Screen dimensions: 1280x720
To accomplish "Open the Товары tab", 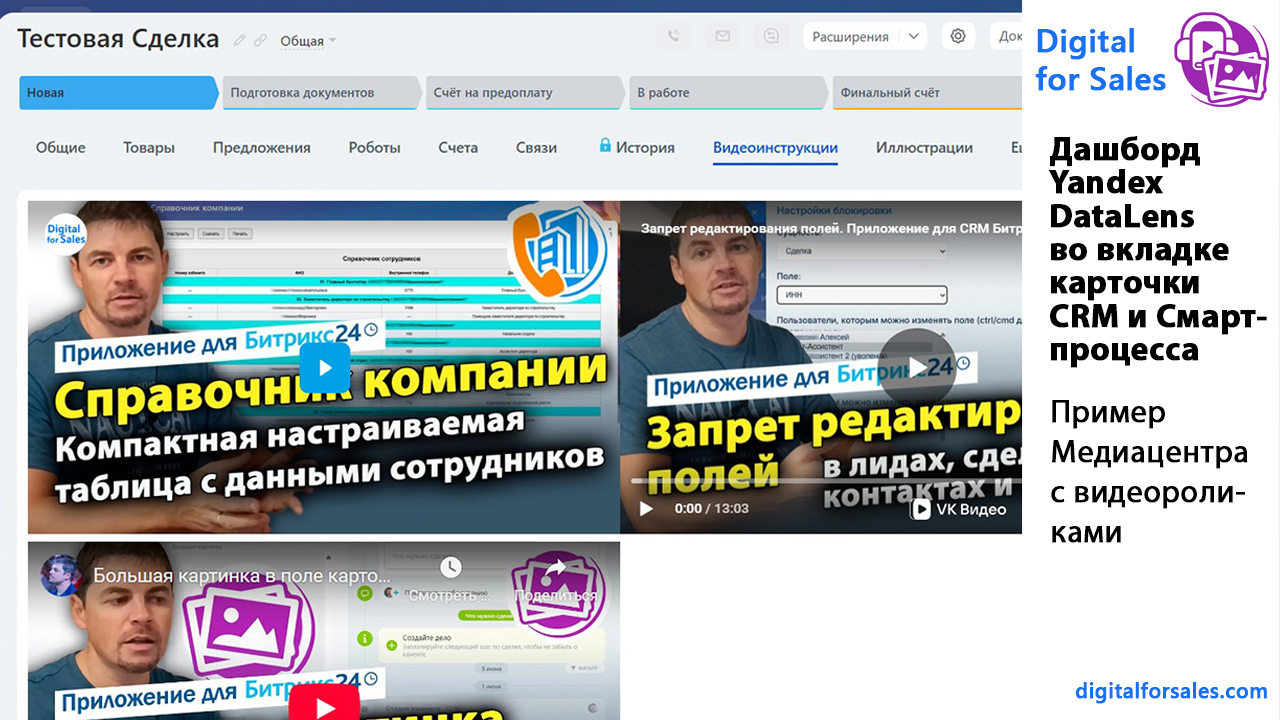I will (149, 147).
